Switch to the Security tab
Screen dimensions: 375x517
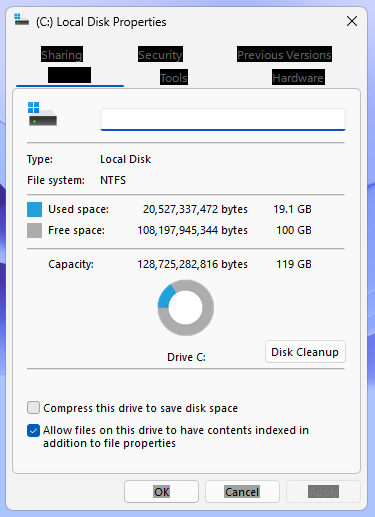tap(160, 54)
